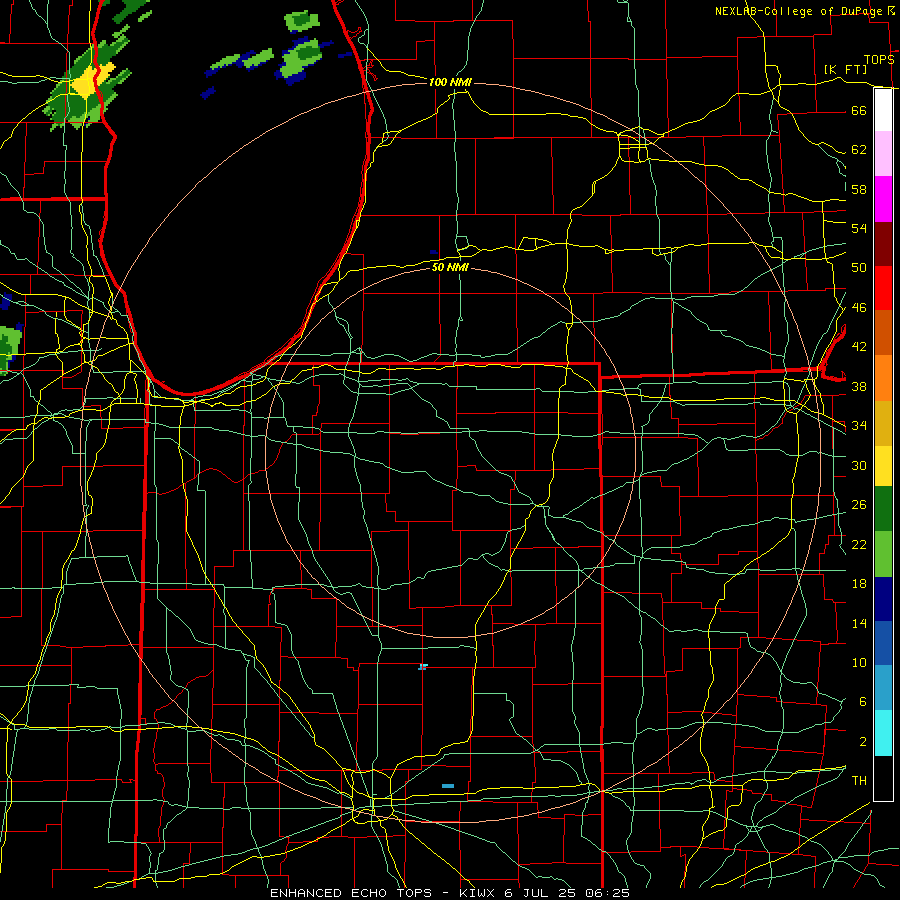Click the '18' legend value
The width and height of the screenshot is (900, 900).
click(x=859, y=584)
